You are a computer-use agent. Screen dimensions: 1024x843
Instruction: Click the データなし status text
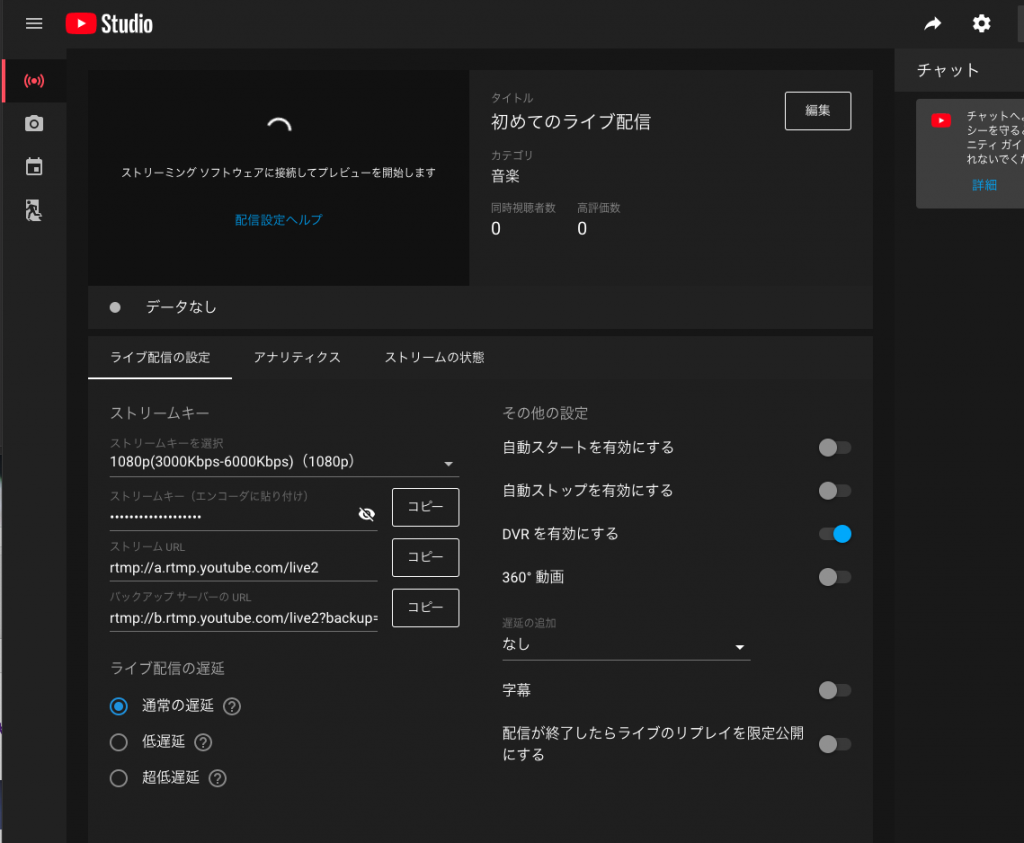181,307
